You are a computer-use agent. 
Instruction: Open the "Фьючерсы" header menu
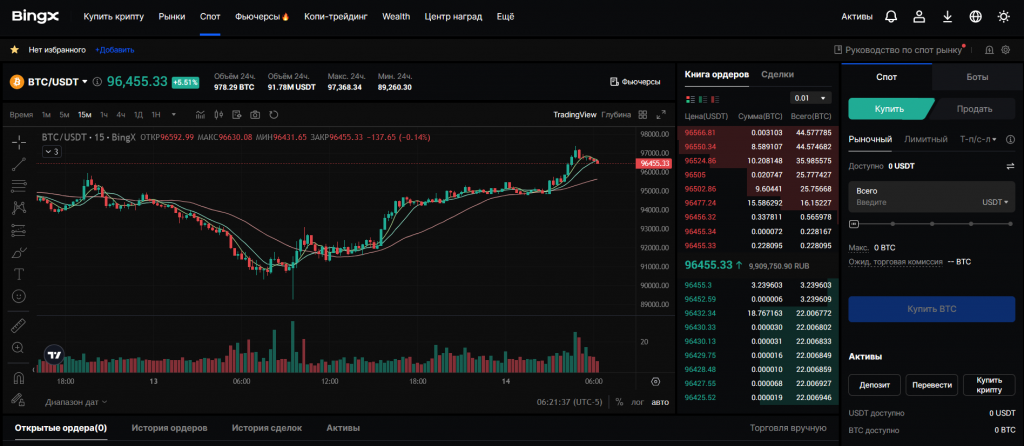tap(262, 16)
